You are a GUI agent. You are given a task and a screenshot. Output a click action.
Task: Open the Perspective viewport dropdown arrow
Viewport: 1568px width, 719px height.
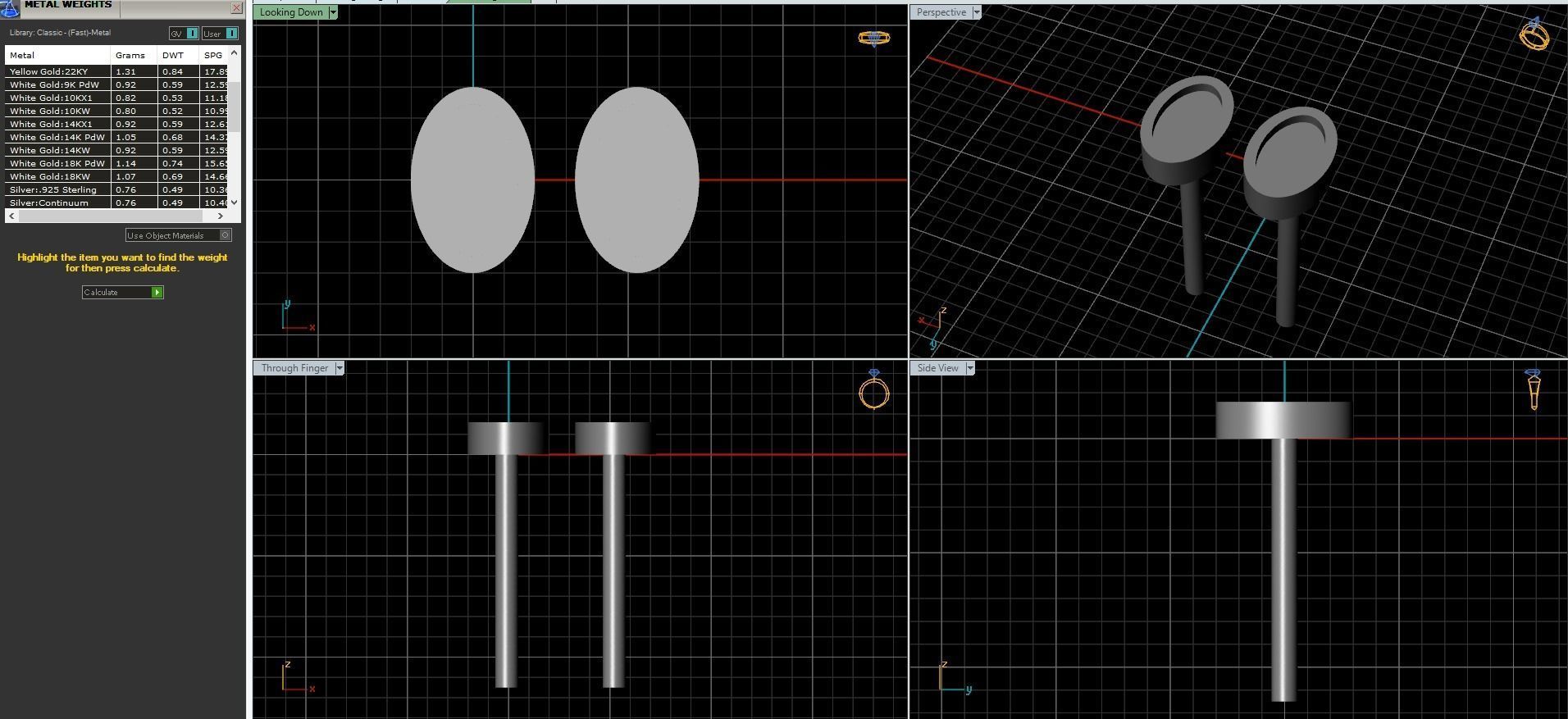(x=976, y=12)
